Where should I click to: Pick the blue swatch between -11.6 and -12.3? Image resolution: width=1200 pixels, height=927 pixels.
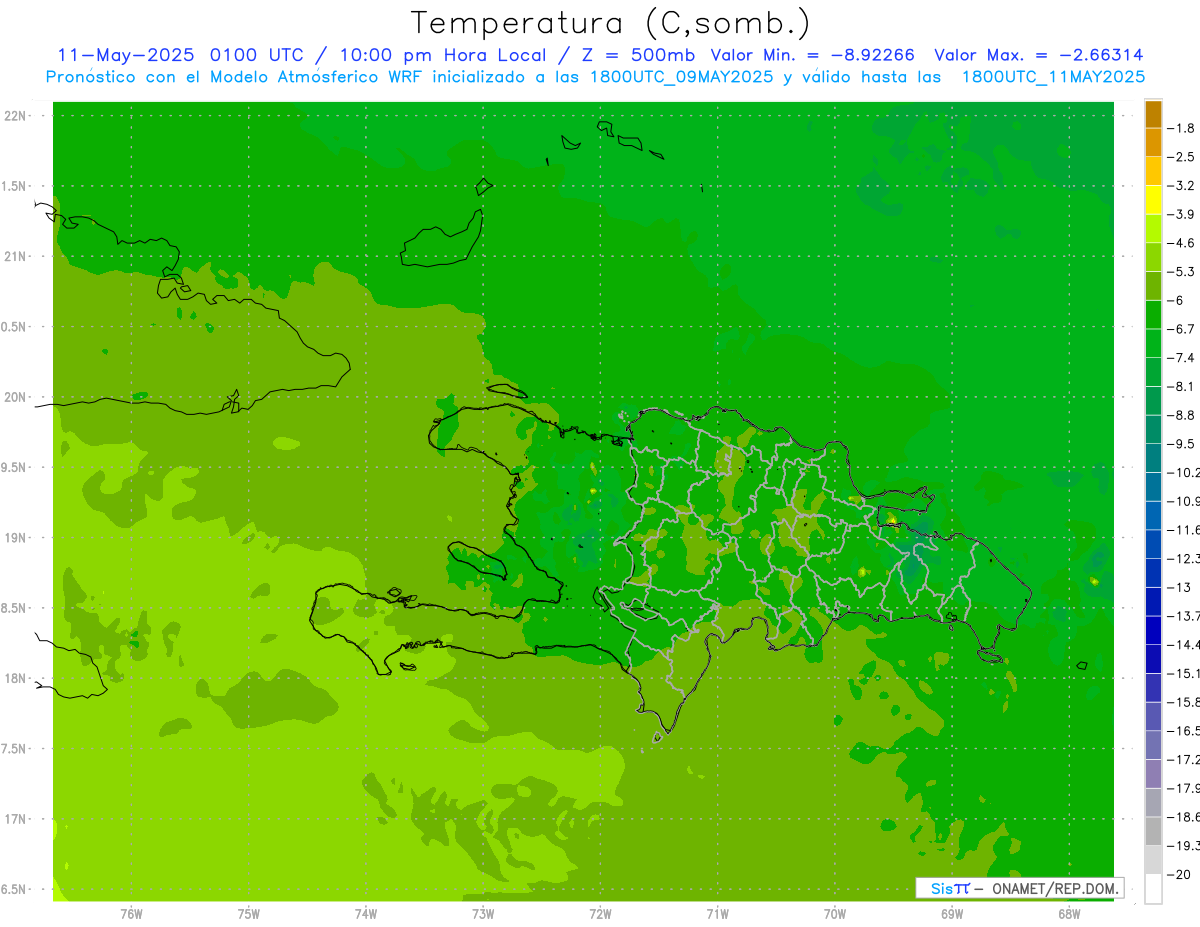coord(1153,543)
